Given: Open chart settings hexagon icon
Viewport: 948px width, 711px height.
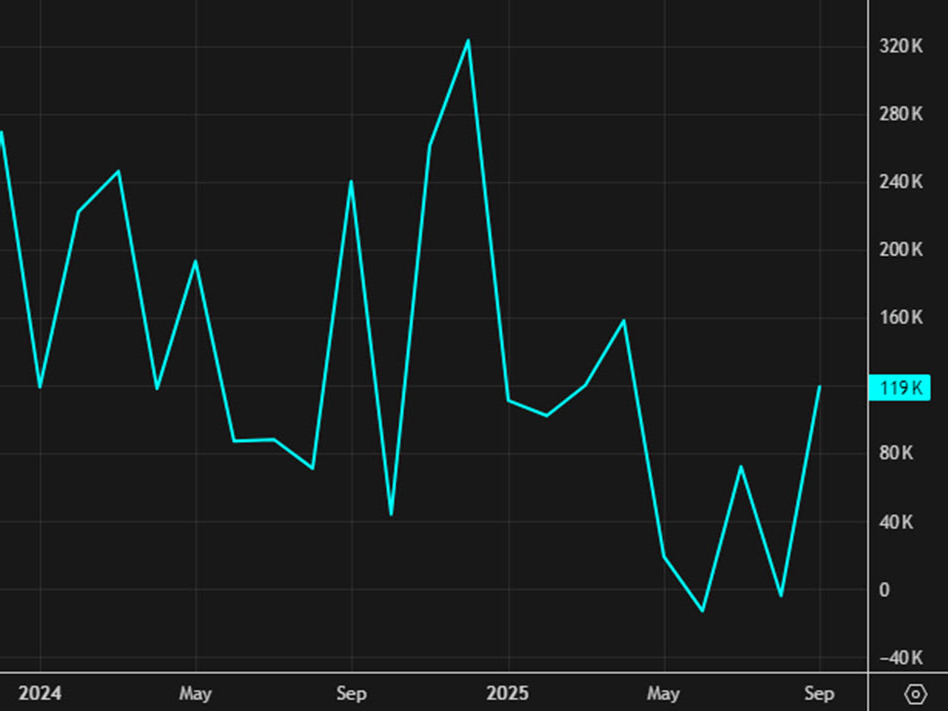Looking at the screenshot, I should tap(914, 694).
